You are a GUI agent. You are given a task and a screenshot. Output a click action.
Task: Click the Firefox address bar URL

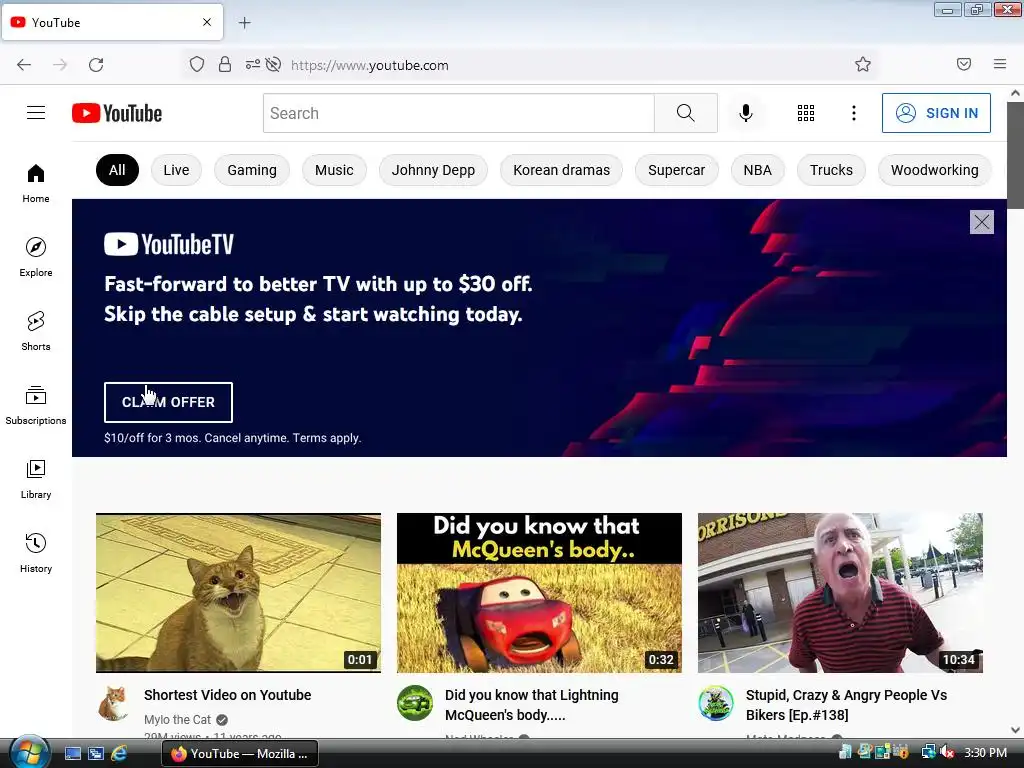pos(370,65)
